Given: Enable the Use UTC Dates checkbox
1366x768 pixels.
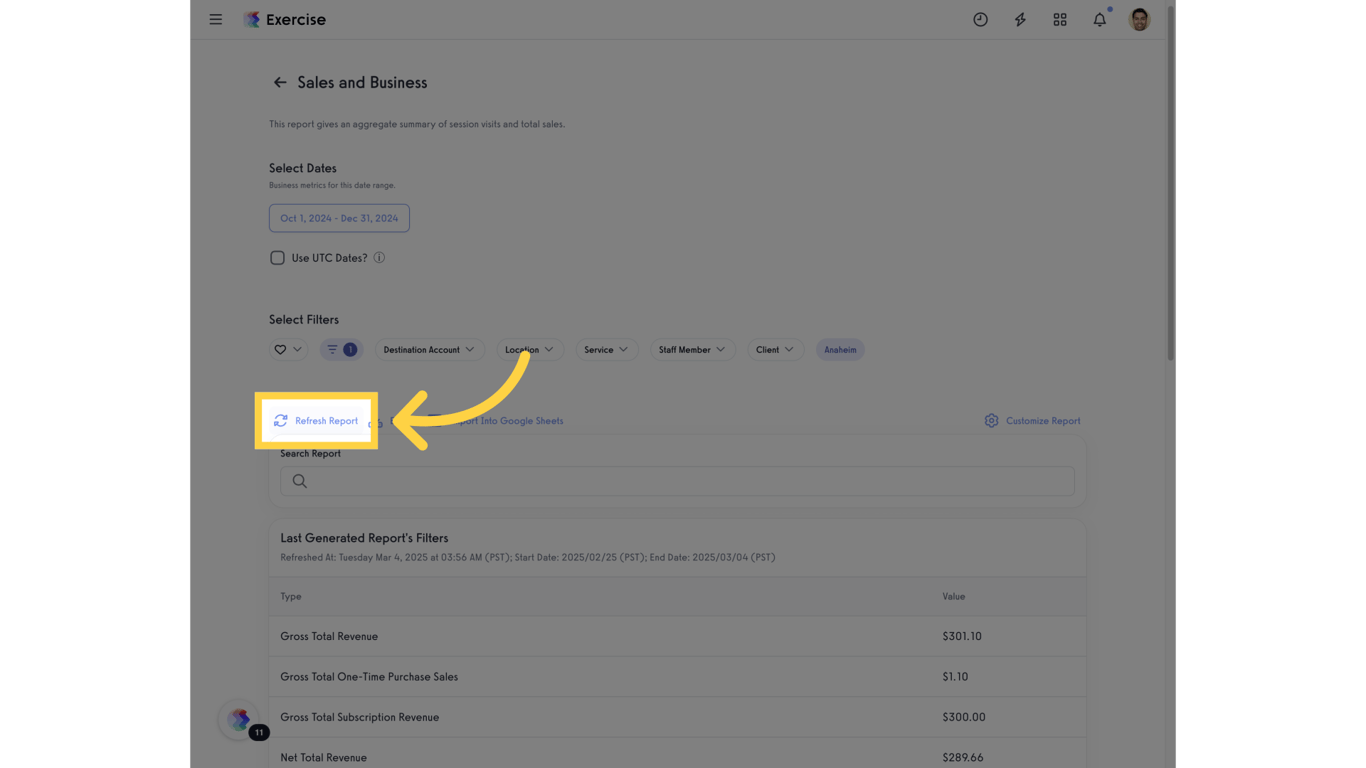Looking at the screenshot, I should [277, 258].
